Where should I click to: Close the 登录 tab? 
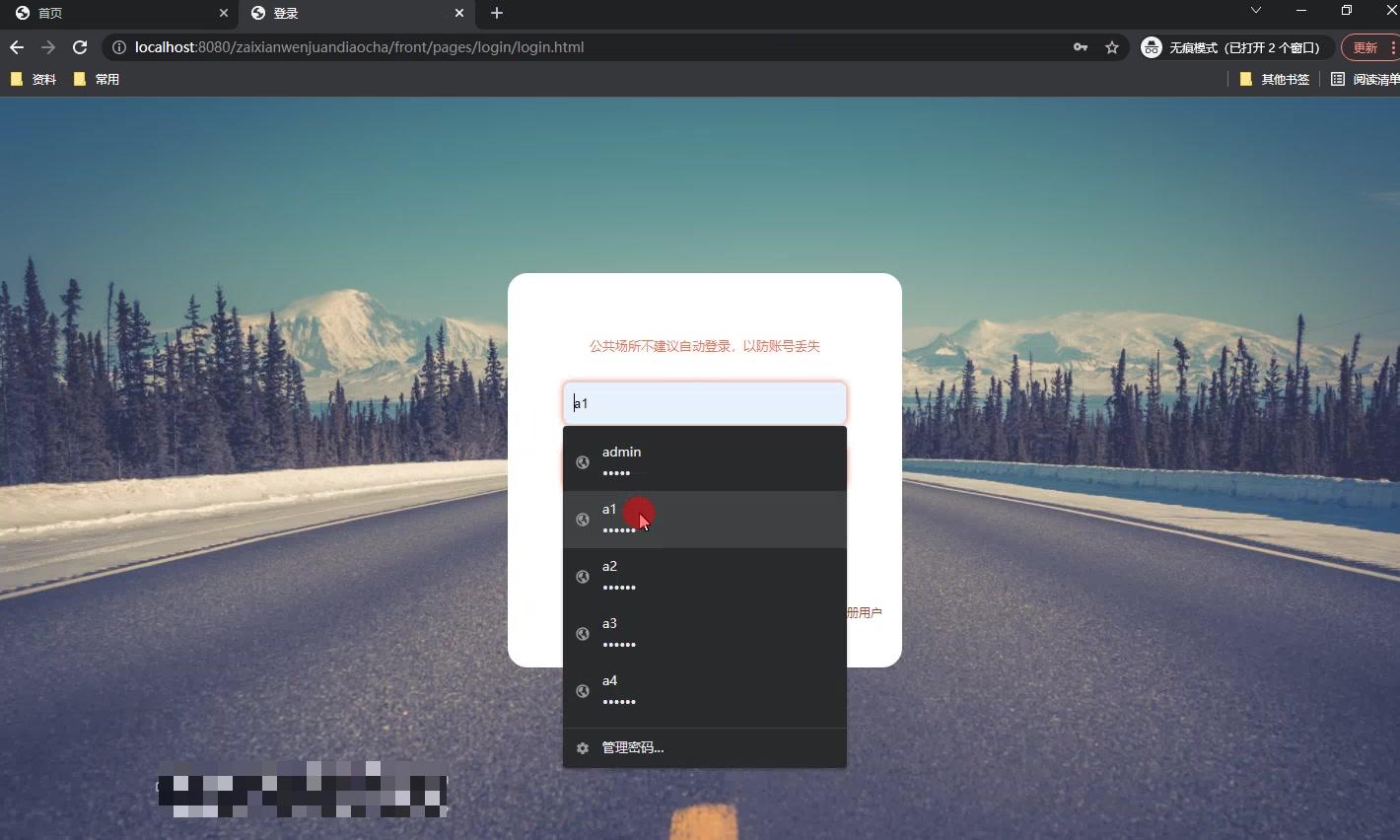pyautogui.click(x=459, y=13)
